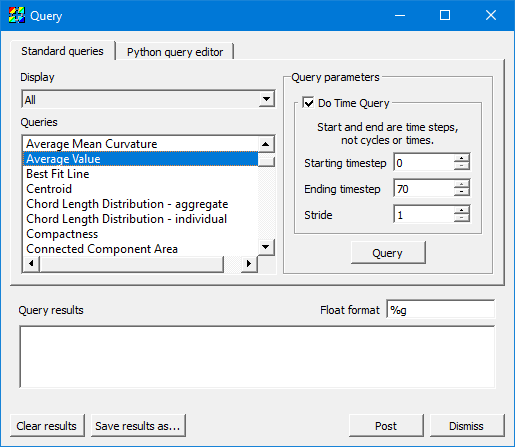
Task: Select Average Mean Curvature query
Action: 140,144
